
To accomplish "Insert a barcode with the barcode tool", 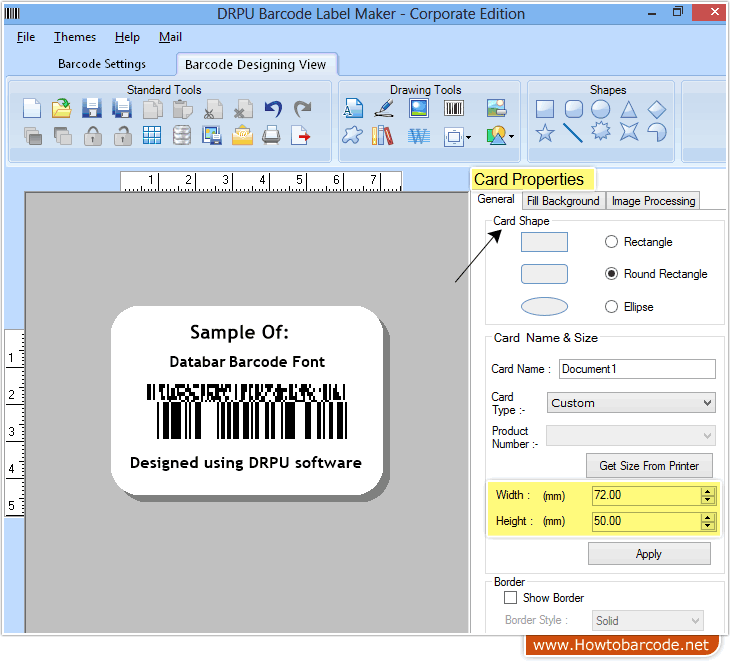I will pos(453,108).
